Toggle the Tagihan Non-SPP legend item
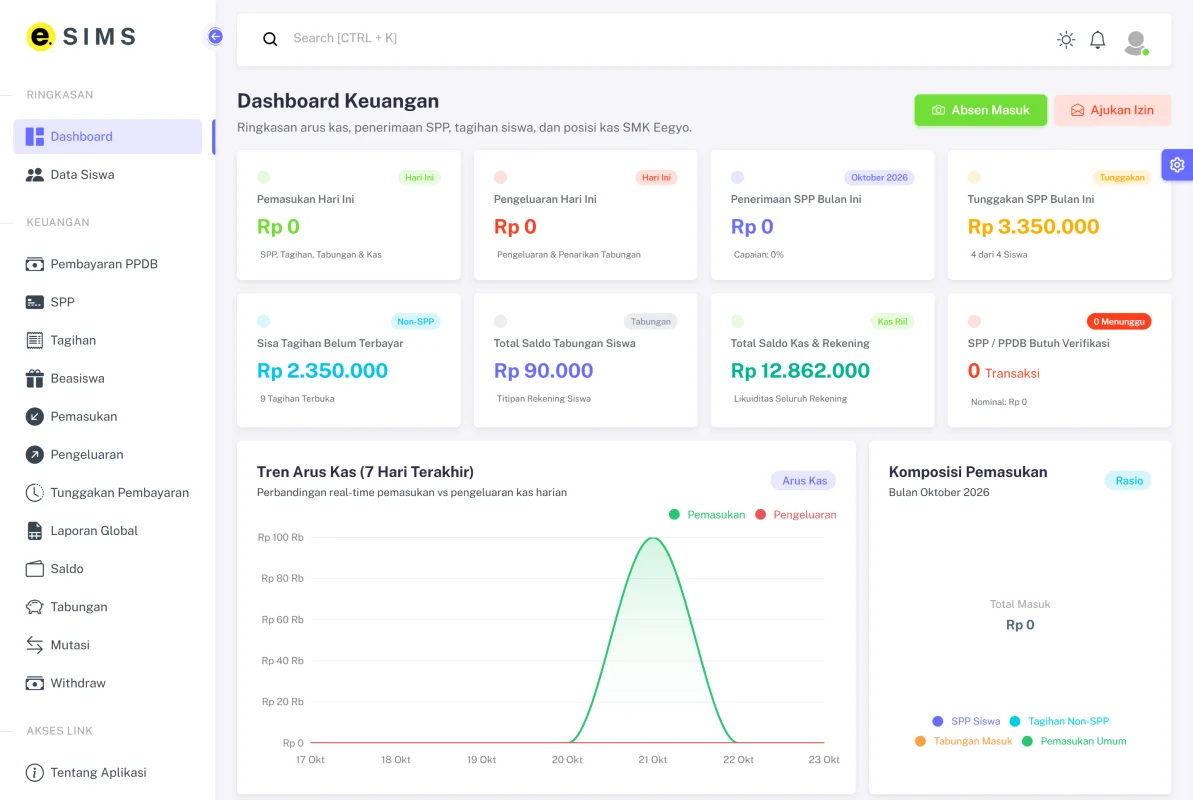 1059,721
